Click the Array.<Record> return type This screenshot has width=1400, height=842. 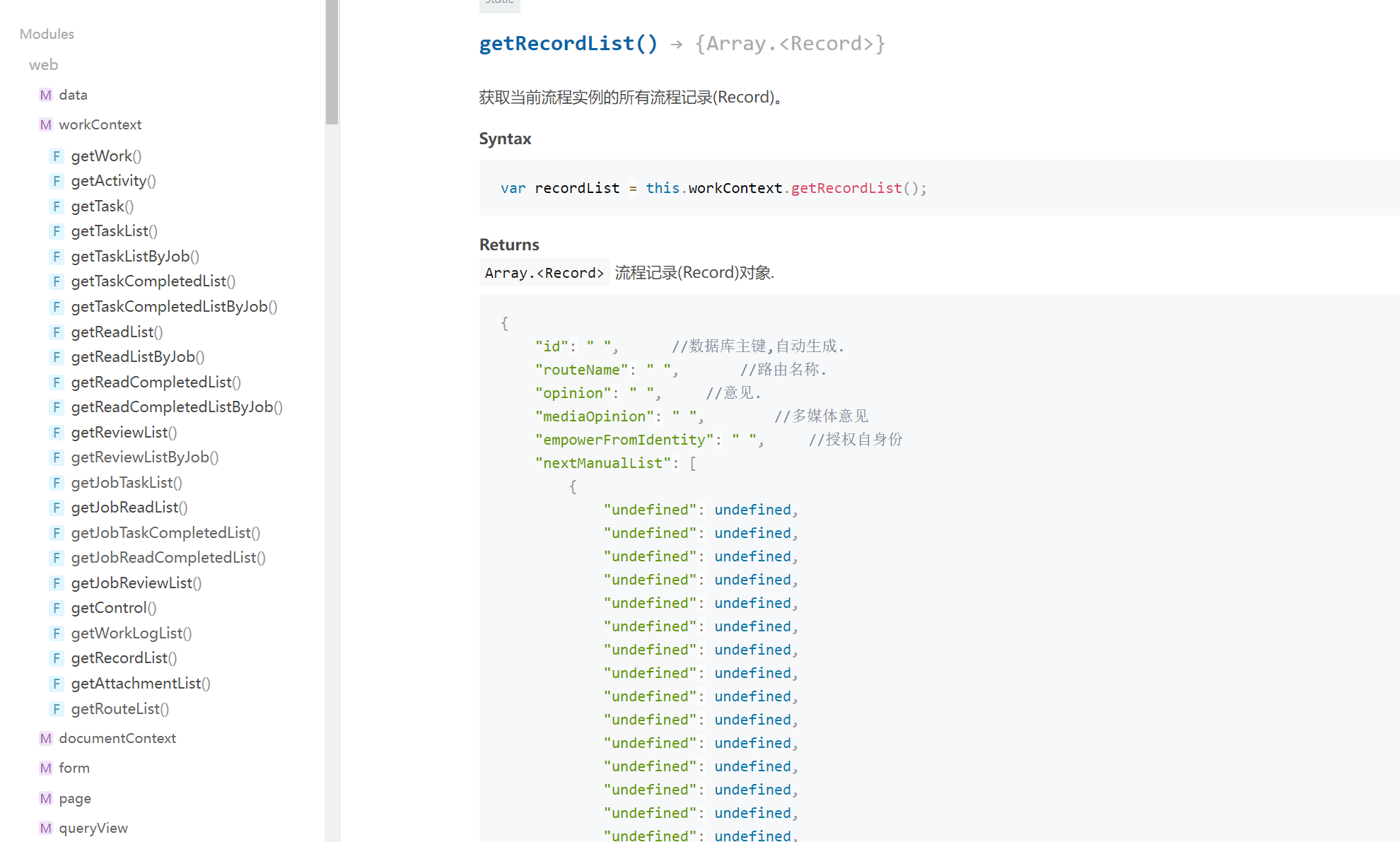click(x=544, y=273)
